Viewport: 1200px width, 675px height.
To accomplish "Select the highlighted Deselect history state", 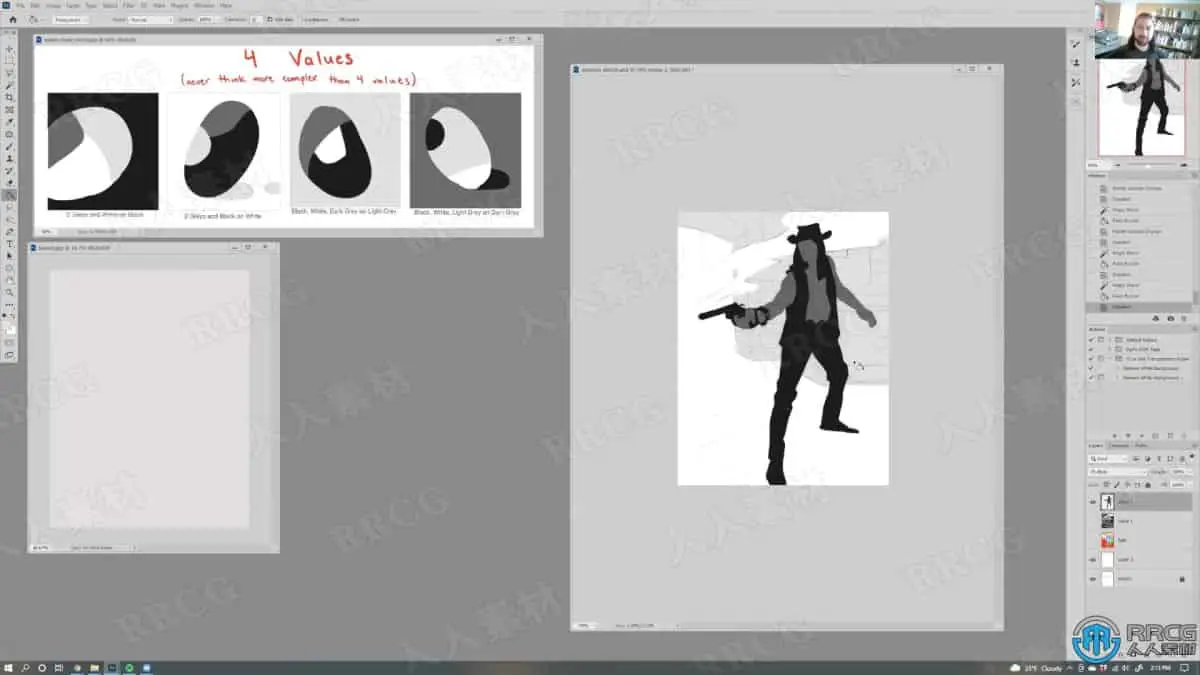I will click(x=1138, y=306).
